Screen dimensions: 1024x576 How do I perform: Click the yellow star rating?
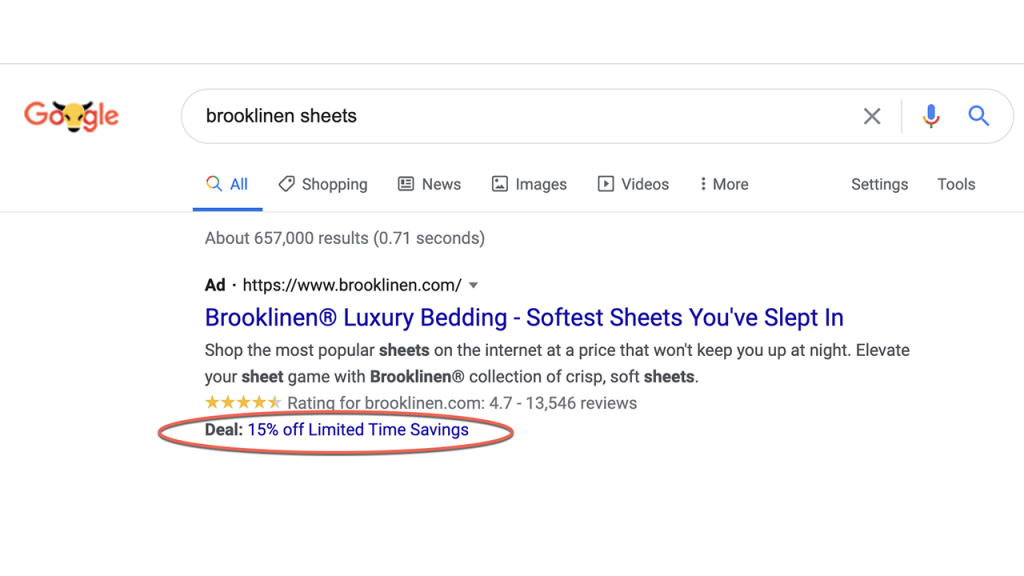tap(242, 402)
